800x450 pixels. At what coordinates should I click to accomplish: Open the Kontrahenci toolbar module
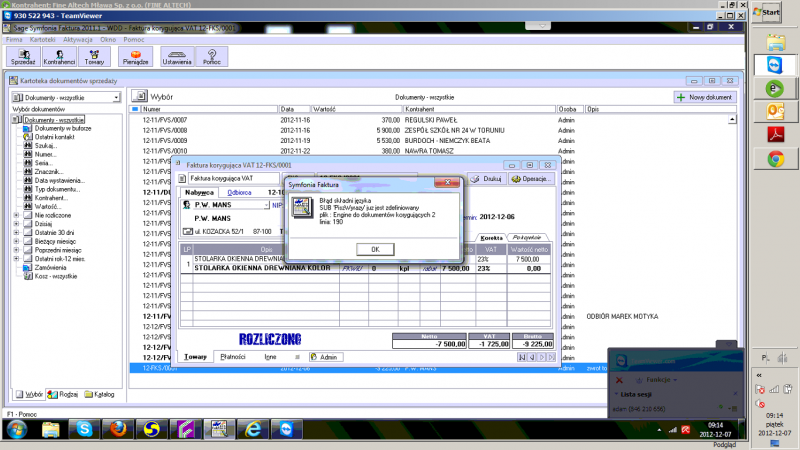[59, 57]
